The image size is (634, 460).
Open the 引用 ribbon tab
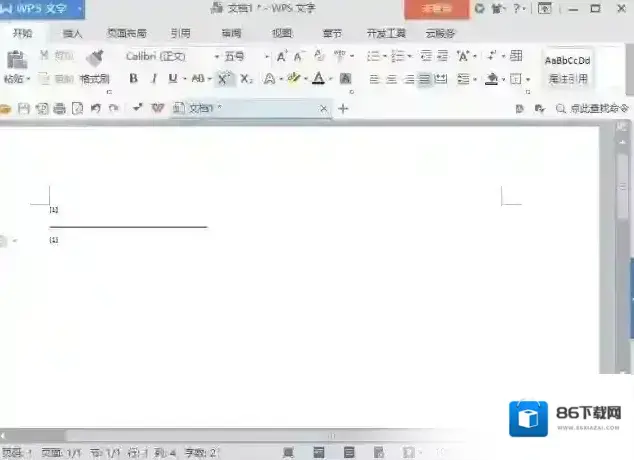(180, 33)
